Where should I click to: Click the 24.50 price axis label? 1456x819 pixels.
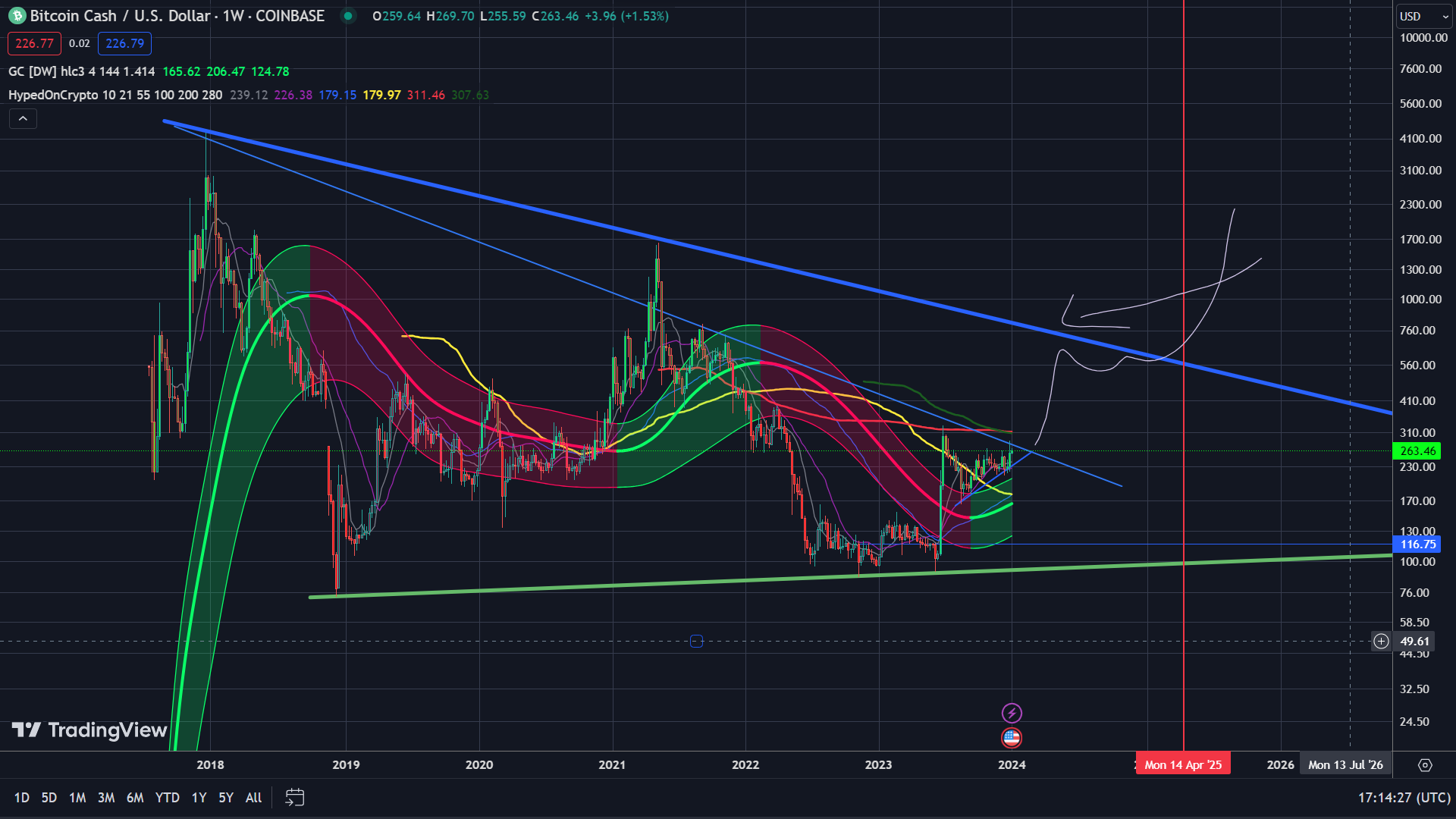(x=1415, y=722)
